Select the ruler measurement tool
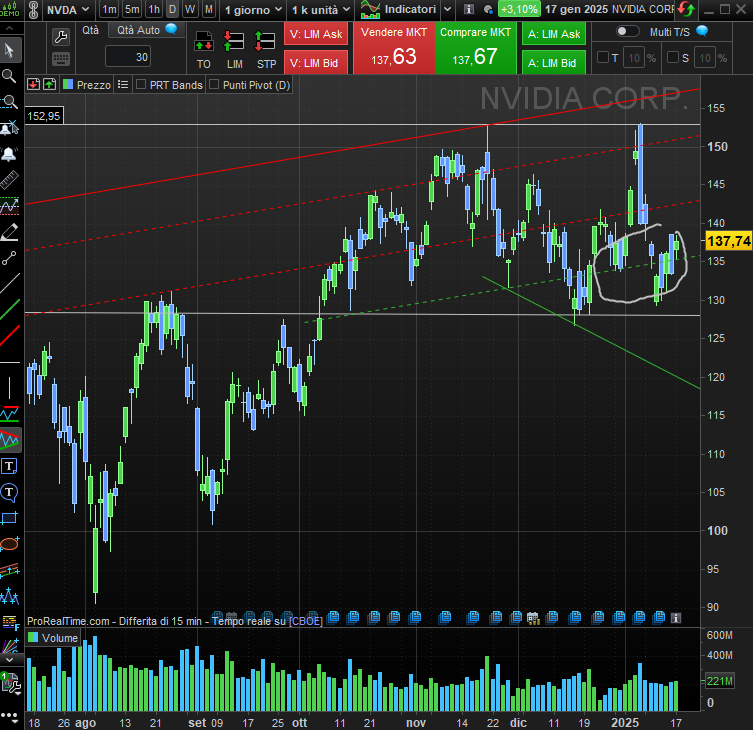Screen dimensions: 753x730 (10, 180)
